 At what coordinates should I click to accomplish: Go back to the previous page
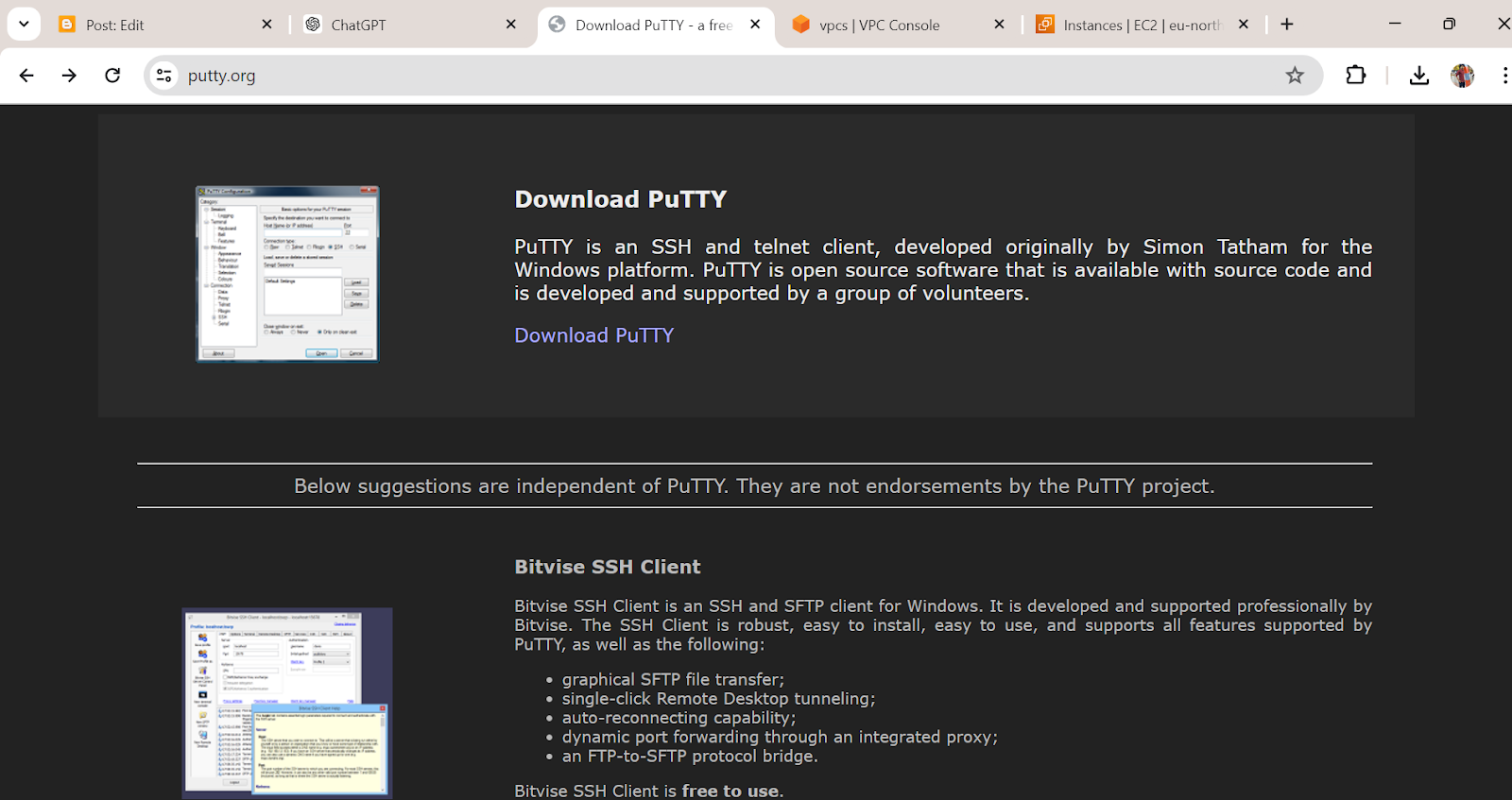(26, 76)
